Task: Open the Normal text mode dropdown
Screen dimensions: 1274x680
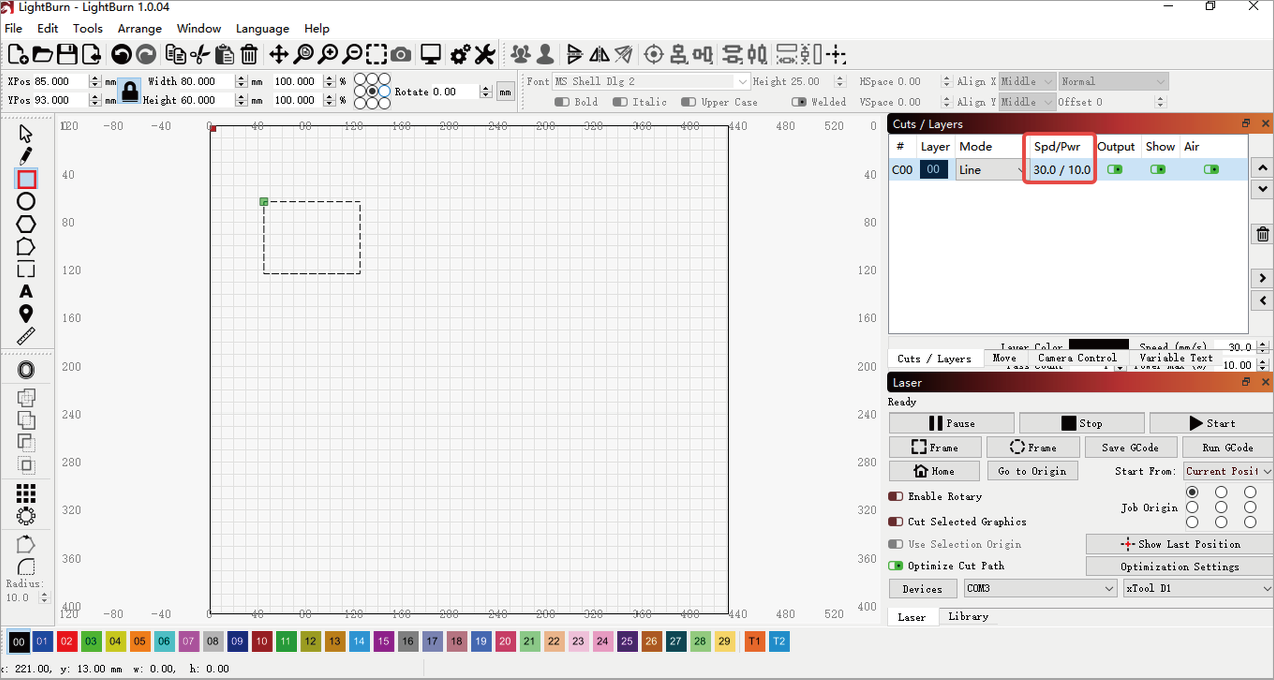Action: (x=1114, y=82)
